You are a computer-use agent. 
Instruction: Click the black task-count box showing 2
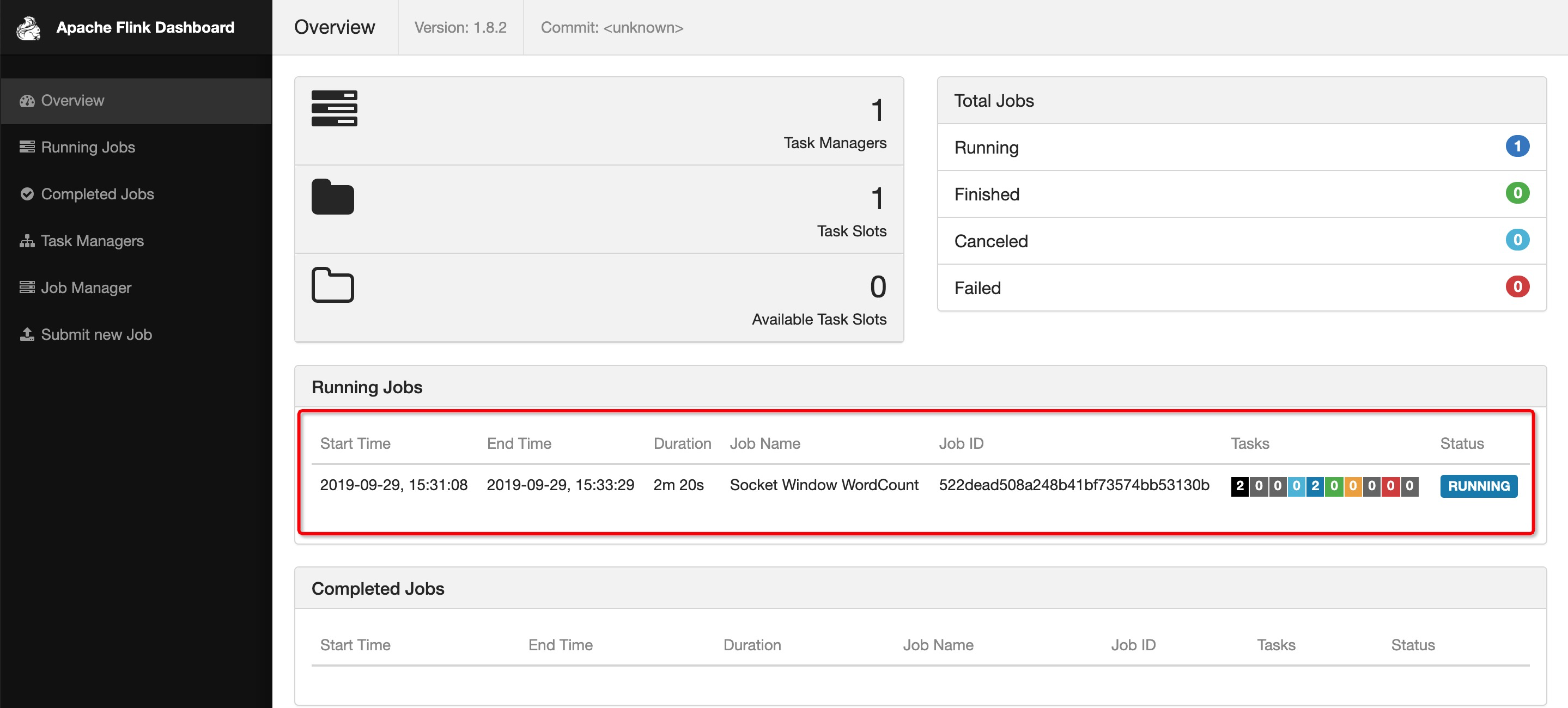(x=1239, y=486)
